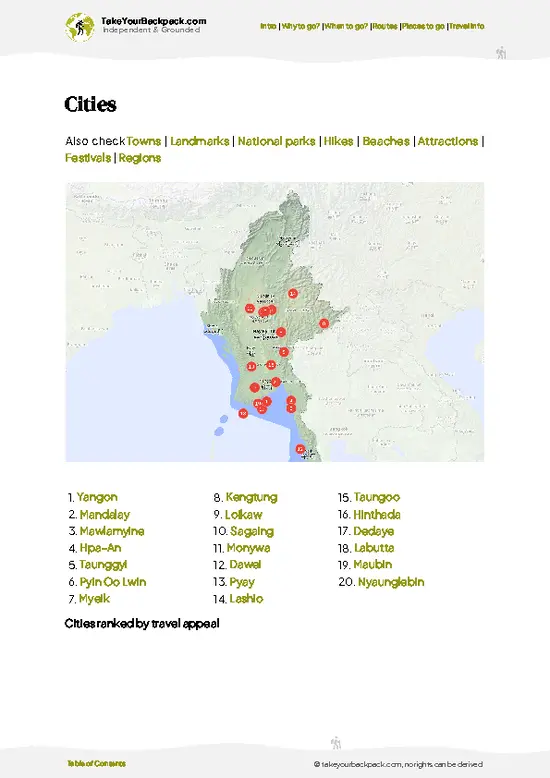Follow the Regions link
Image resolution: width=550 pixels, height=778 pixels.
coord(140,158)
